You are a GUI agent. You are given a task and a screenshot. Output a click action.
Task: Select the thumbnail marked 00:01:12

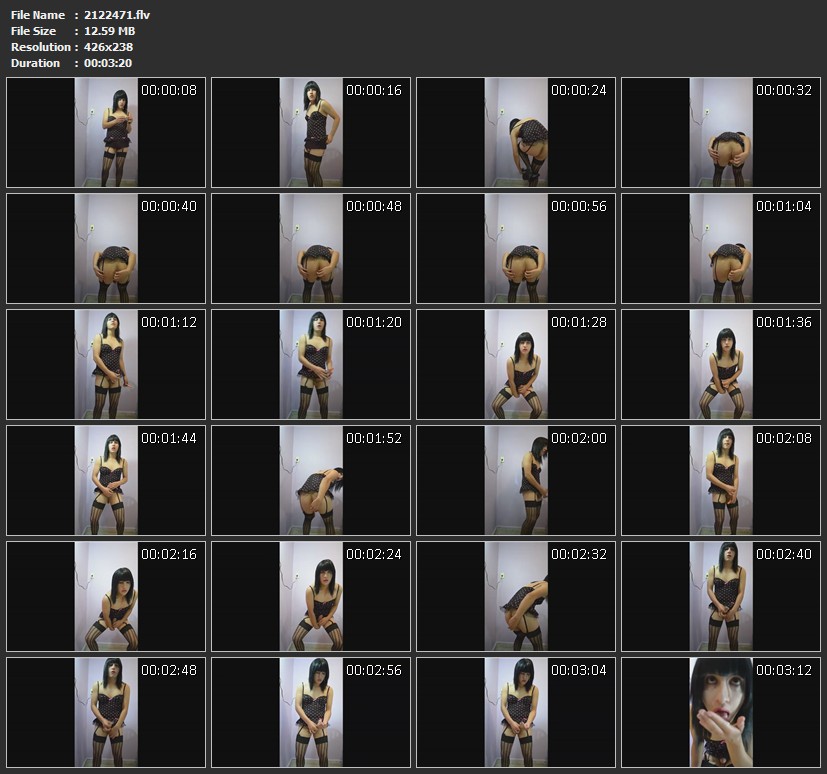(x=106, y=365)
